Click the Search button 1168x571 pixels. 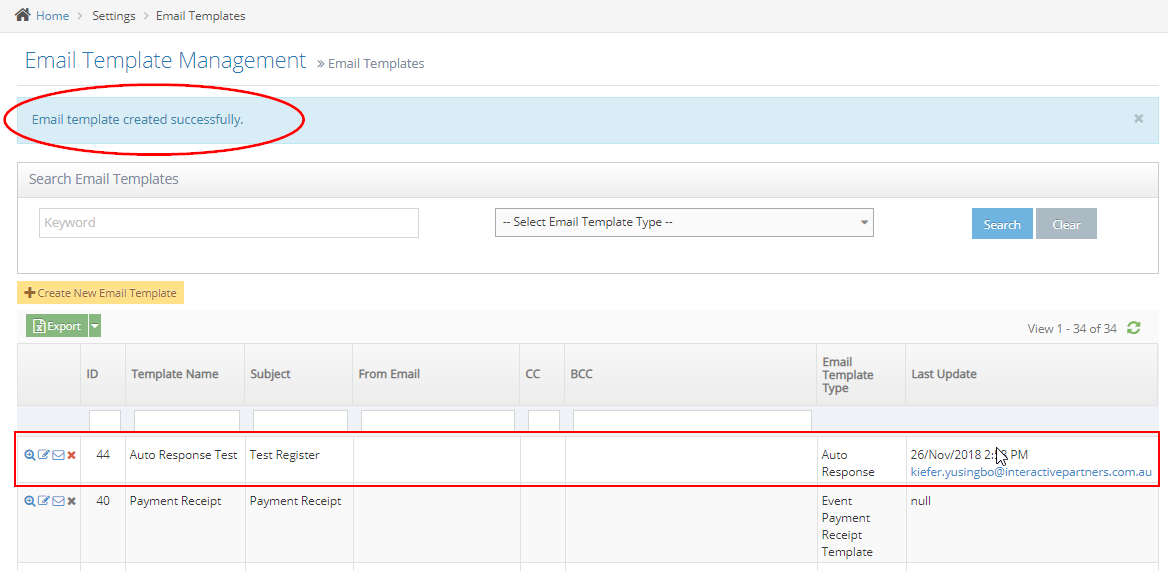coord(1001,224)
